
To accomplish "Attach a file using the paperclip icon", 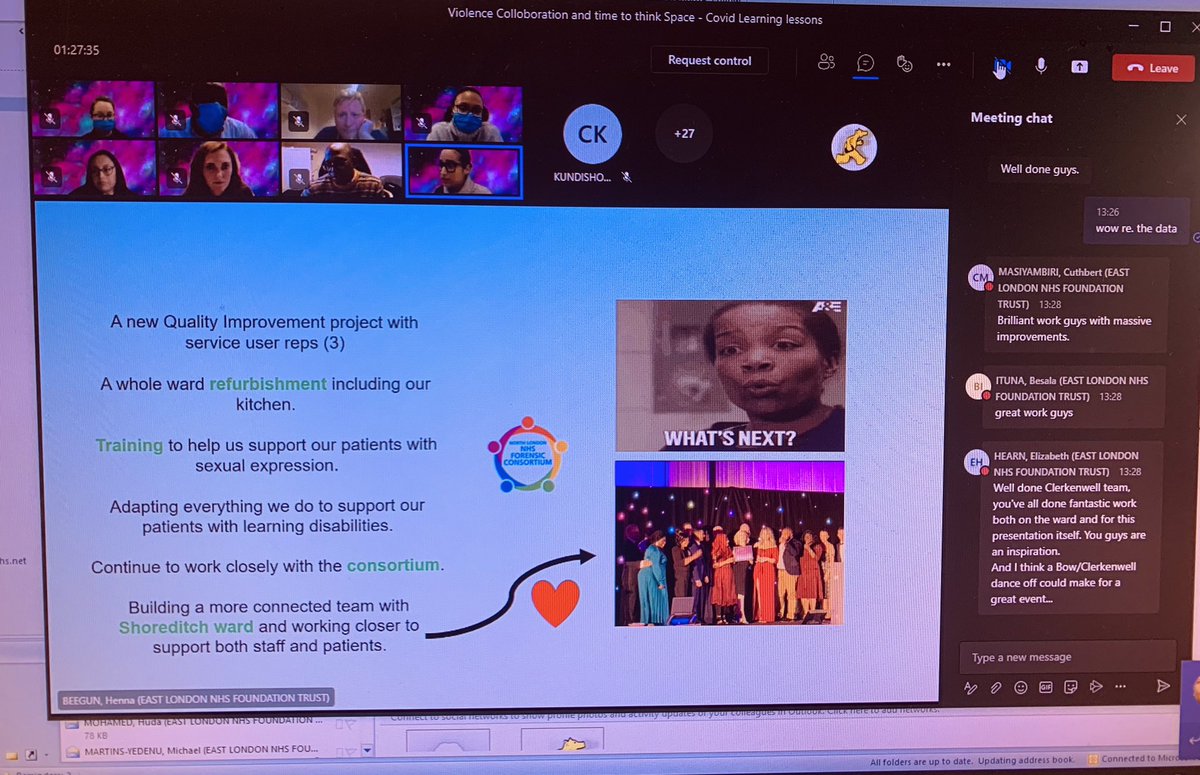I will [x=995, y=687].
